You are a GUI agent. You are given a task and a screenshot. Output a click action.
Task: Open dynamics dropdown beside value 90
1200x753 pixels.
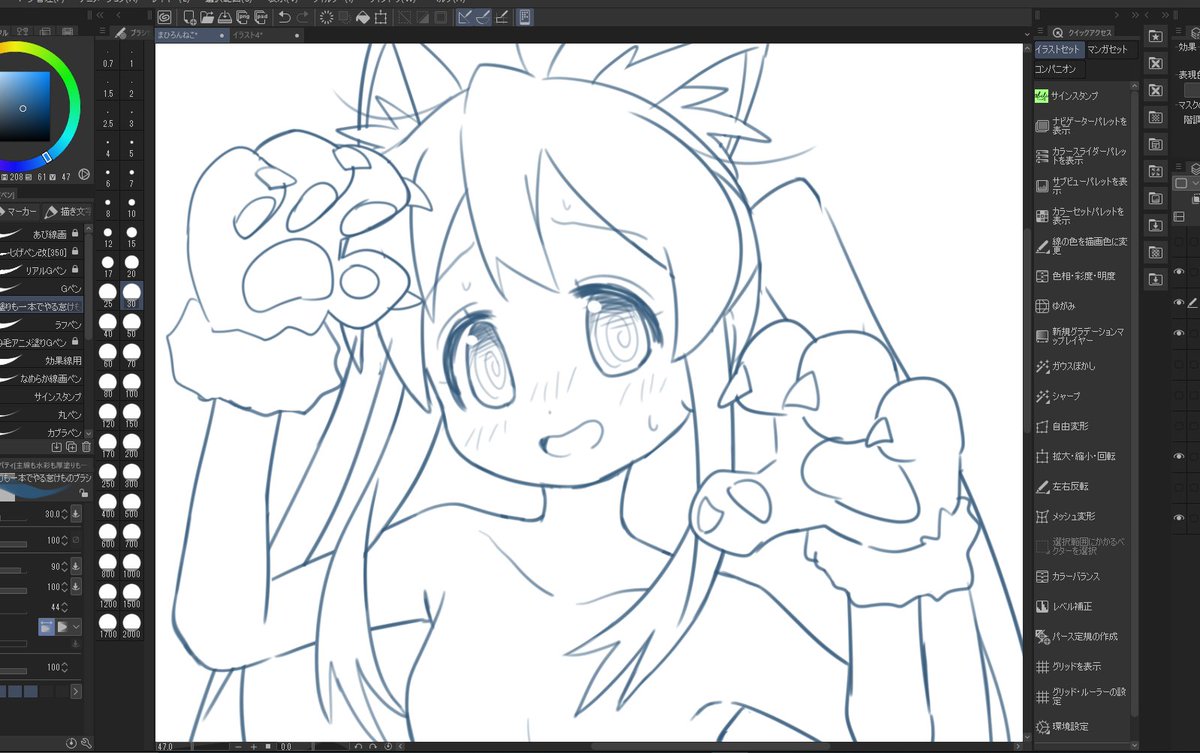76,565
